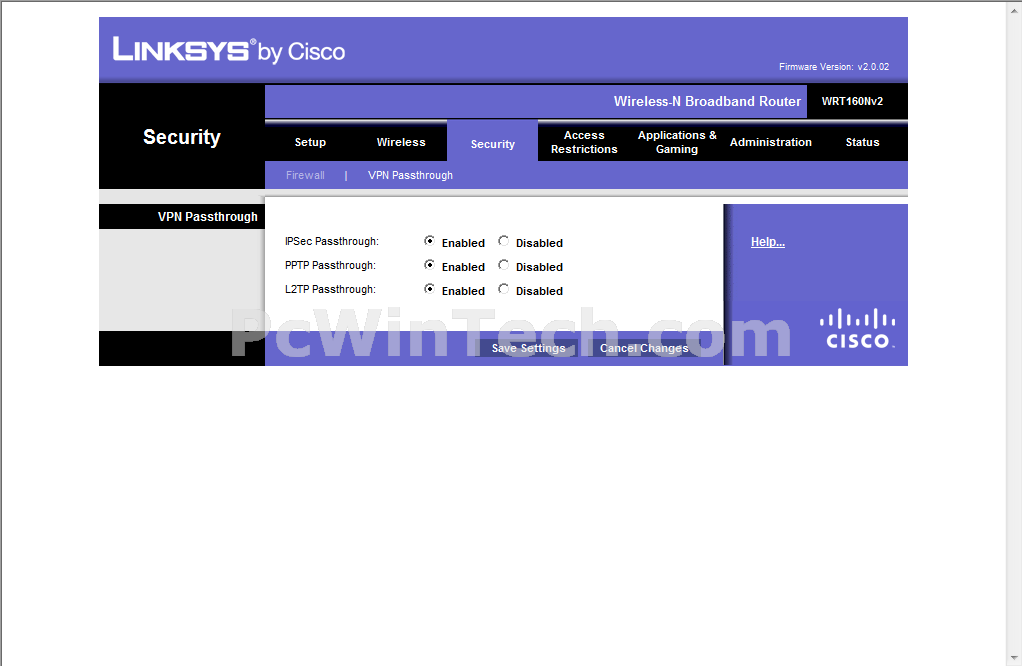This screenshot has width=1022, height=666.
Task: Click the L2TP Passthrough label
Action: click(x=330, y=289)
